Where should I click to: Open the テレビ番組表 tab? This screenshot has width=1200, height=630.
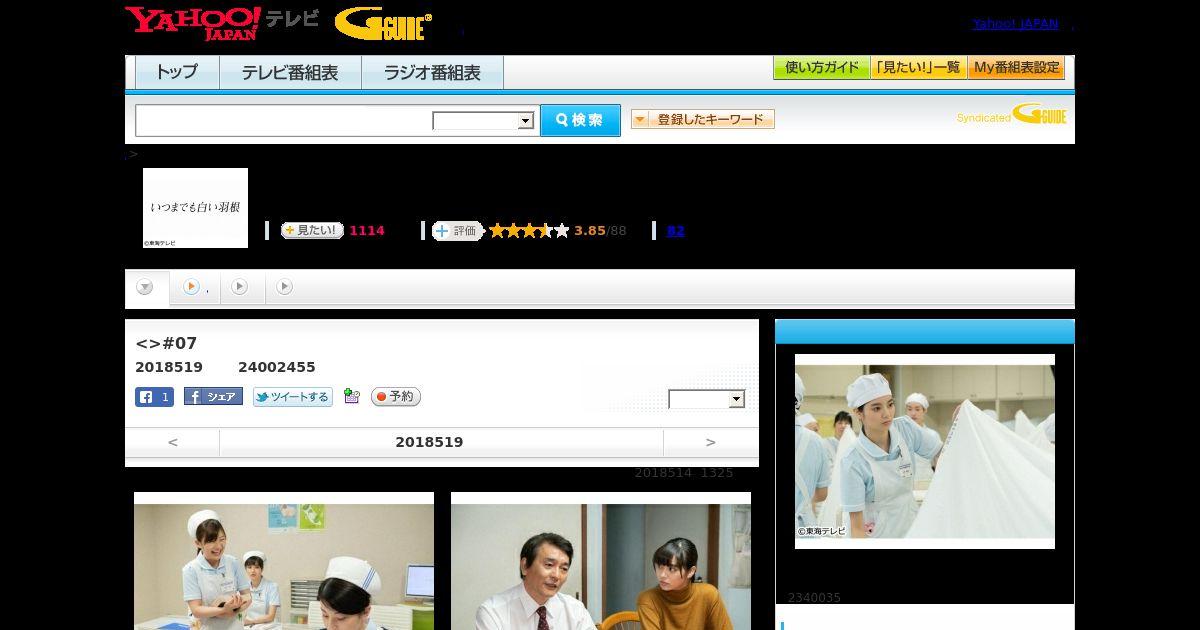pyautogui.click(x=290, y=73)
